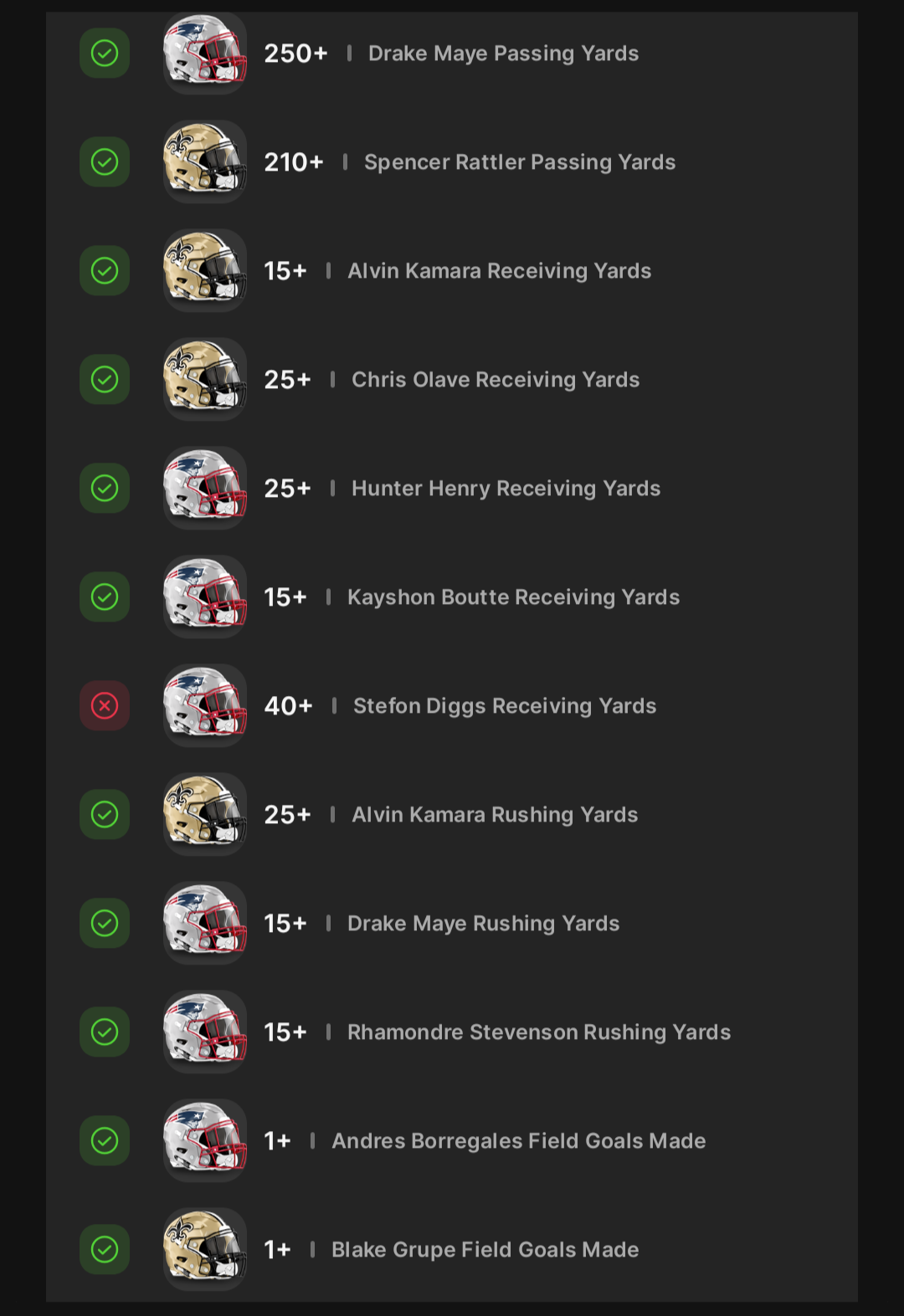Select the Patriots helmet next to Andres Borregales
904x1316 pixels.
[205, 1140]
